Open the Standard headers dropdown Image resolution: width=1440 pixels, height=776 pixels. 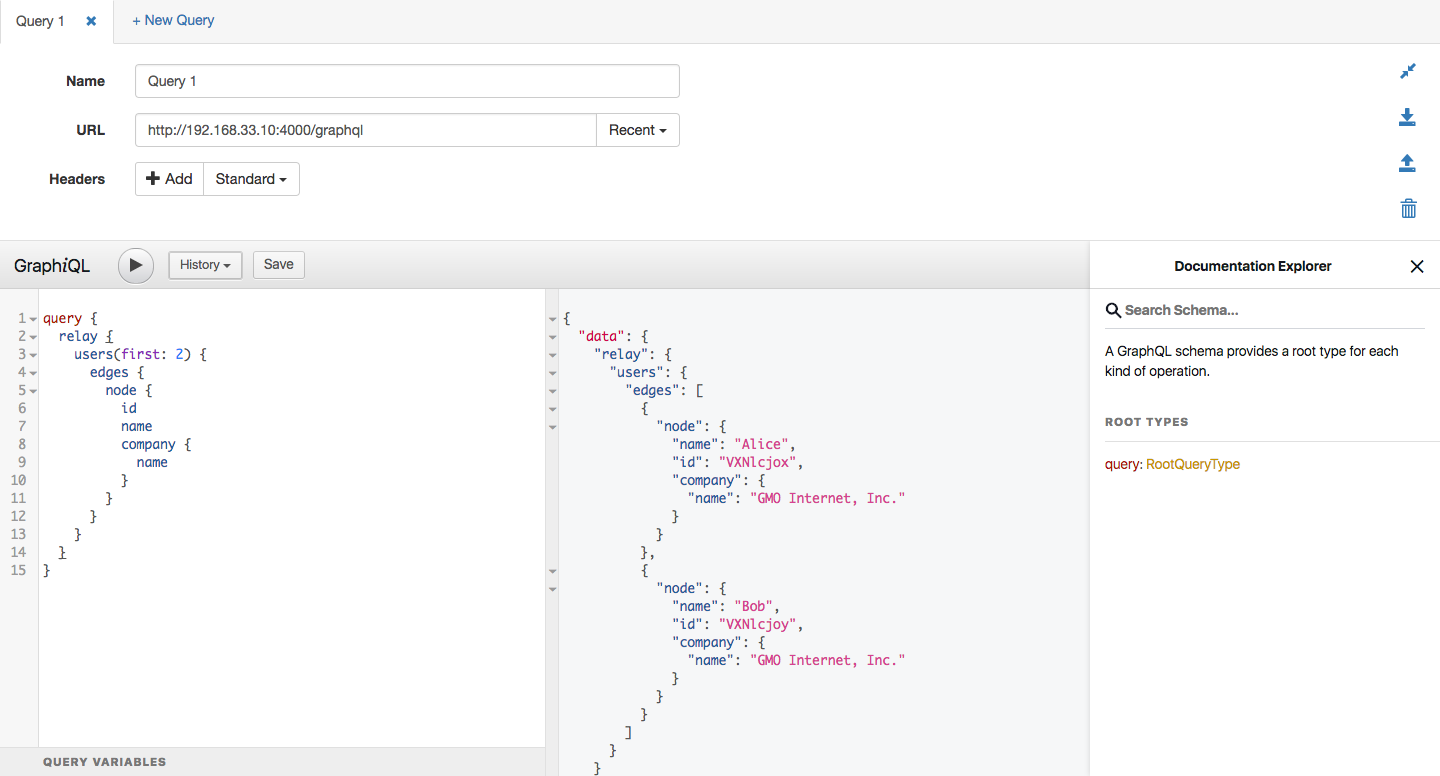251,179
